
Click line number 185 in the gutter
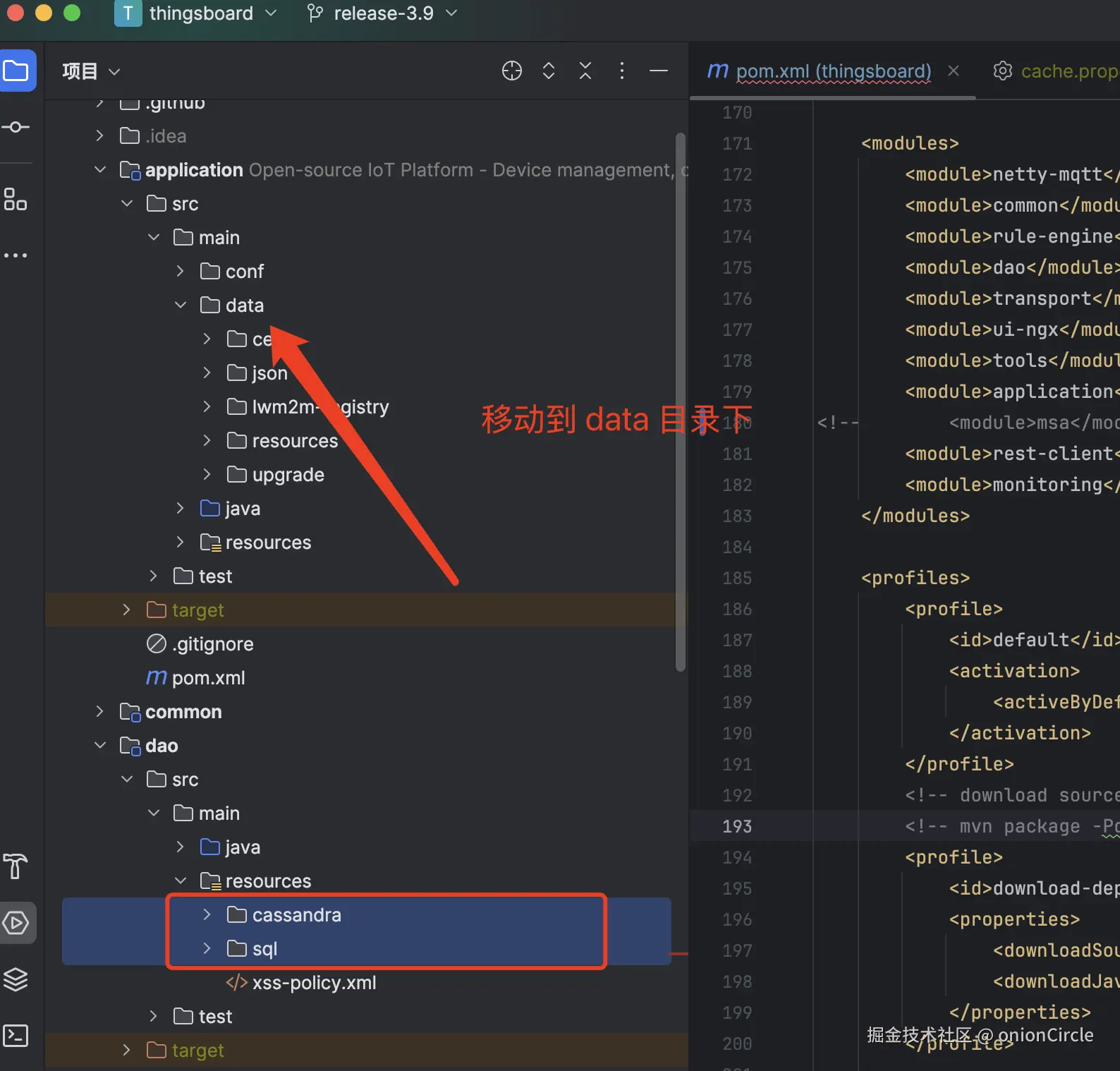pyautogui.click(x=737, y=578)
